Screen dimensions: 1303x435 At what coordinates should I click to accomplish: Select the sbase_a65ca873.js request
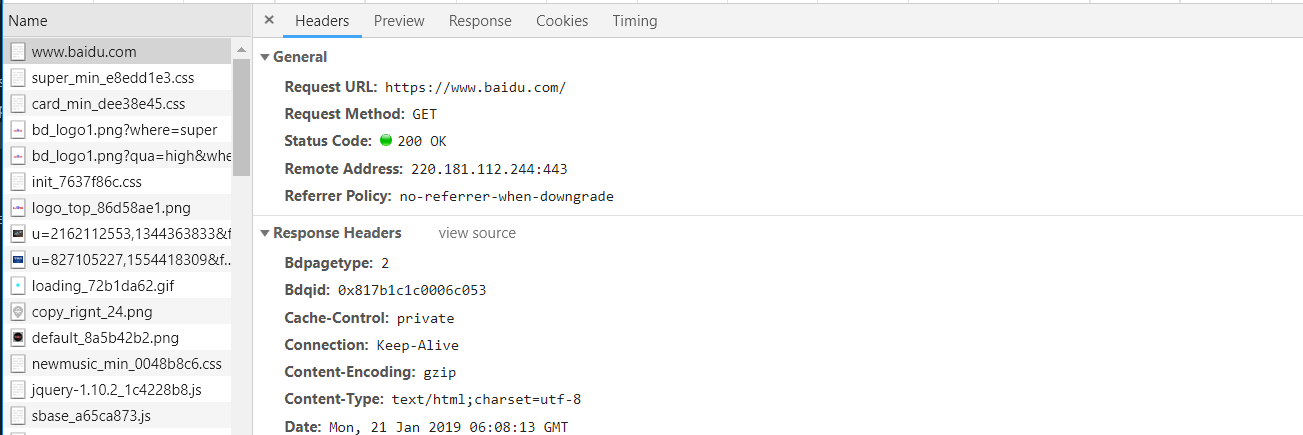pos(91,416)
